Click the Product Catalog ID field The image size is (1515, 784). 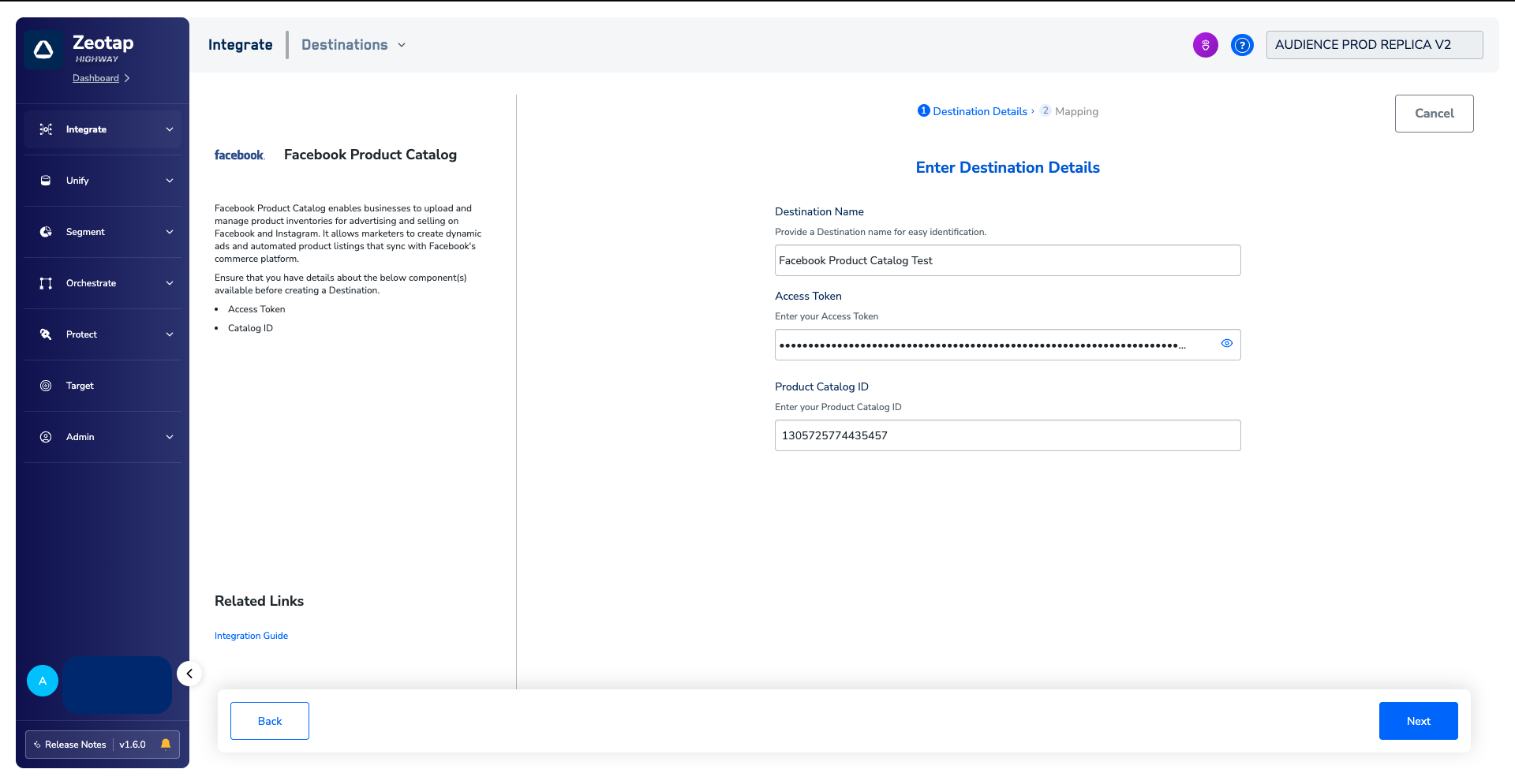[1008, 435]
